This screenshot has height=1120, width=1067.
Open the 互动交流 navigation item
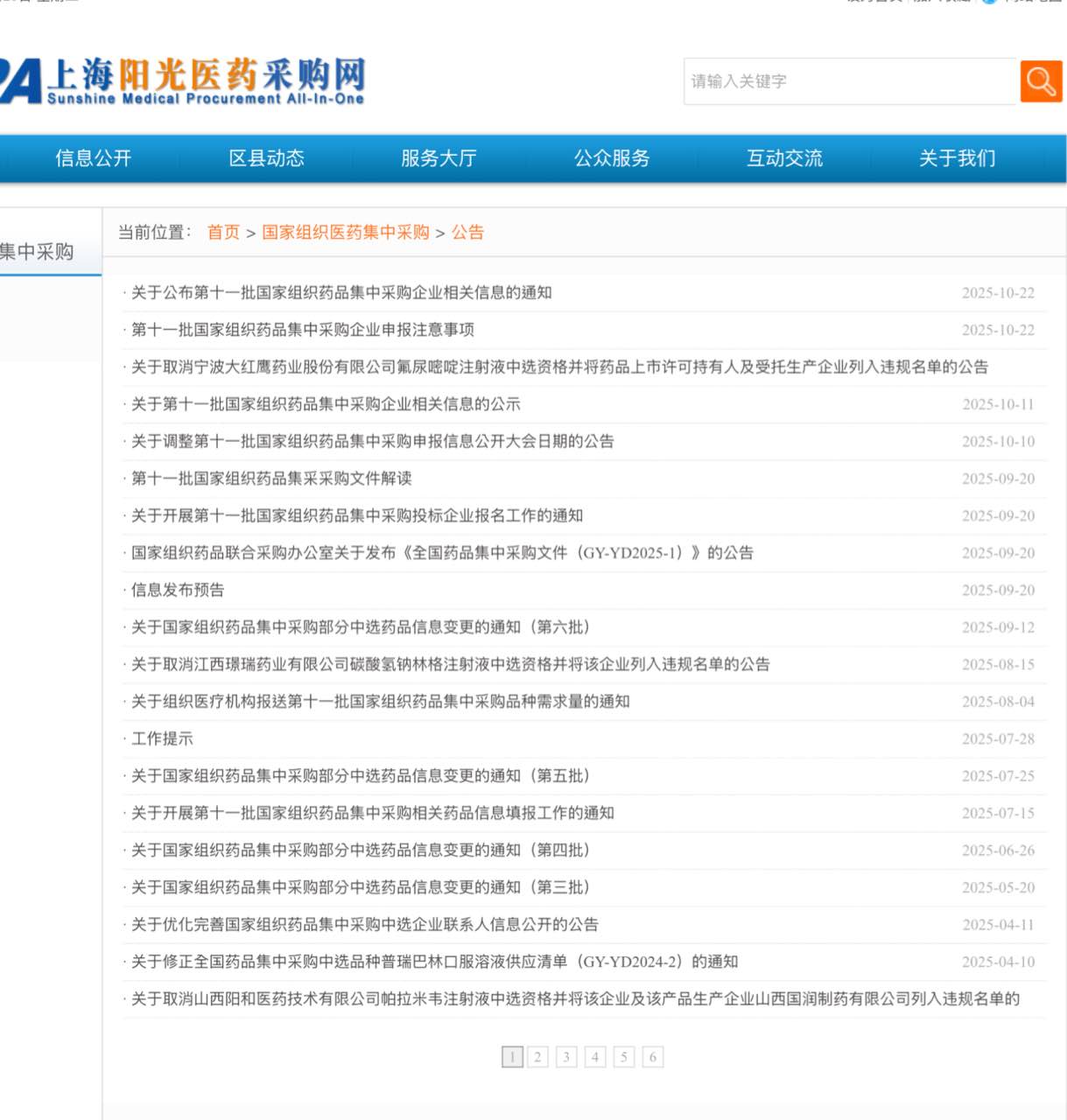[784, 158]
